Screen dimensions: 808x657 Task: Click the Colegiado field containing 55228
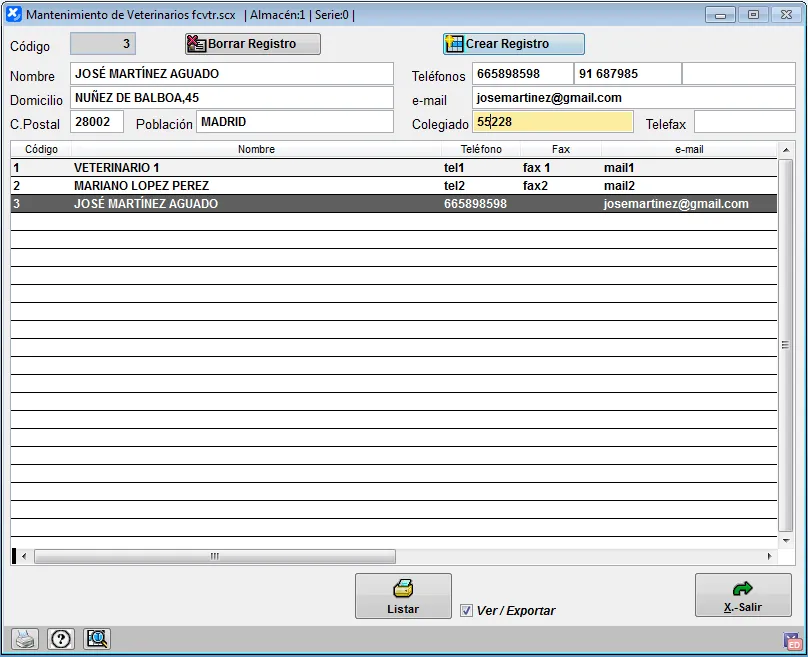click(x=553, y=122)
